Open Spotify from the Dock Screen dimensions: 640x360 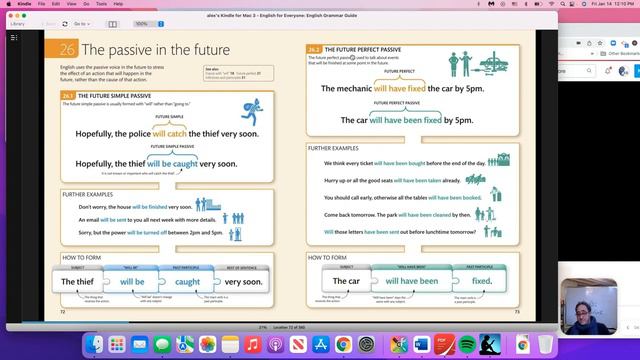pyautogui.click(x=467, y=344)
